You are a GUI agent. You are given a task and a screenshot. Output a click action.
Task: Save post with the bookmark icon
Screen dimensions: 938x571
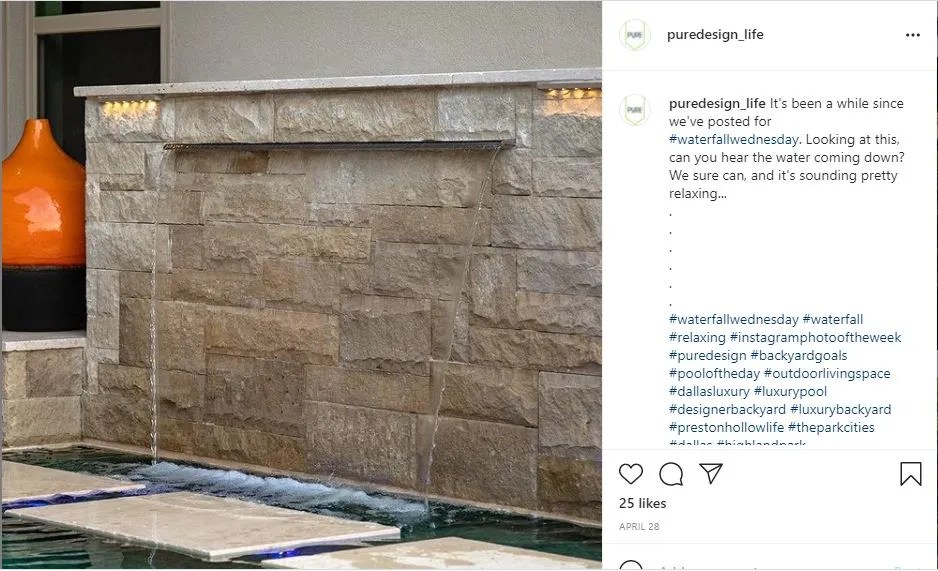pos(910,474)
